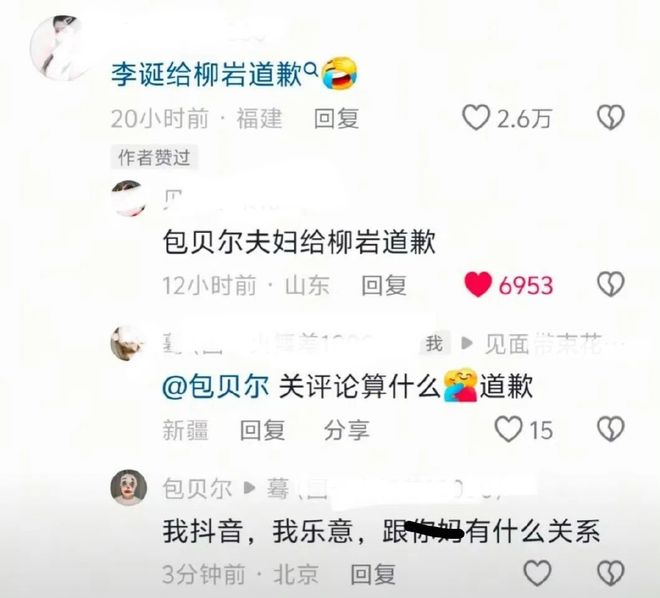Open the 李诞给柳岩道歉 search link
This screenshot has height=598, width=660.
click(206, 76)
